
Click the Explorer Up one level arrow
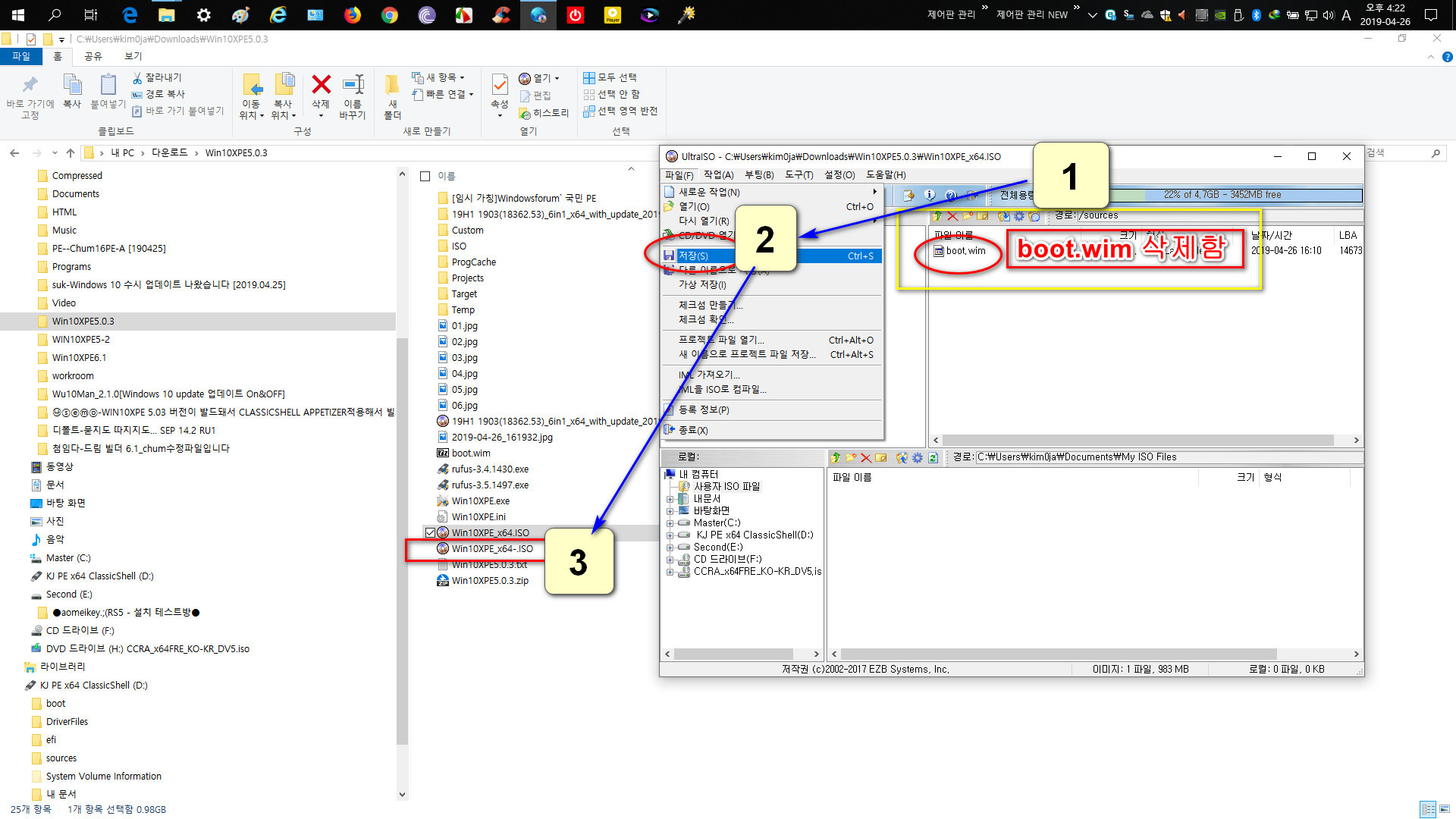tap(71, 153)
